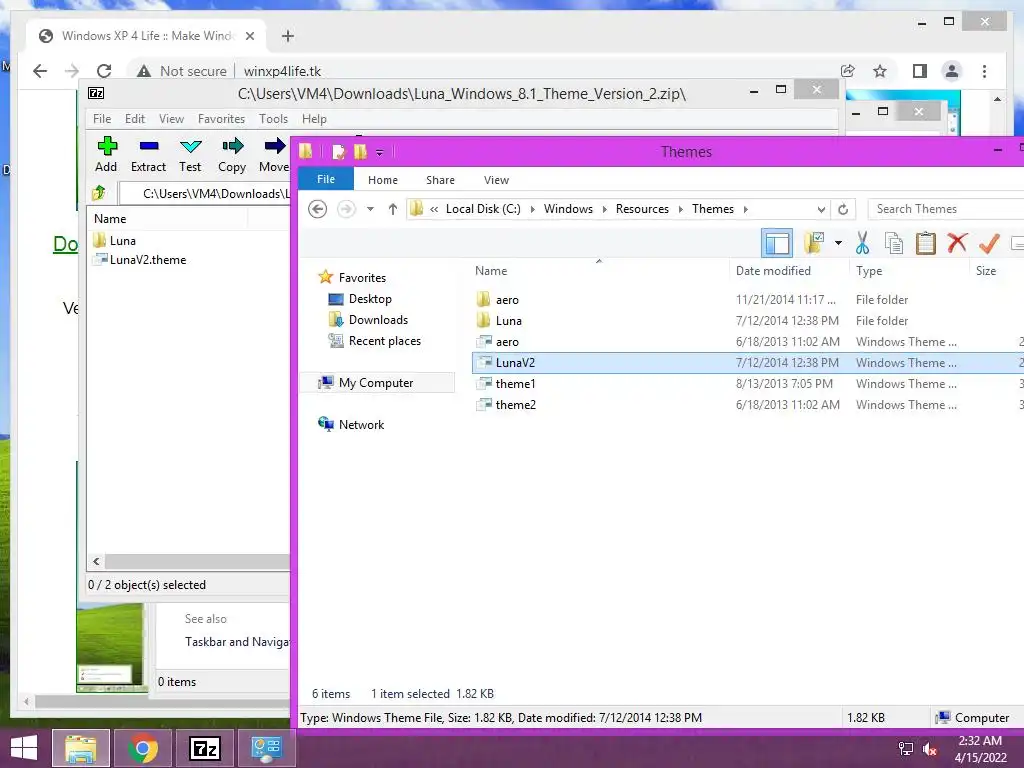
Task: Open 7-Zip from the taskbar
Action: [x=205, y=748]
